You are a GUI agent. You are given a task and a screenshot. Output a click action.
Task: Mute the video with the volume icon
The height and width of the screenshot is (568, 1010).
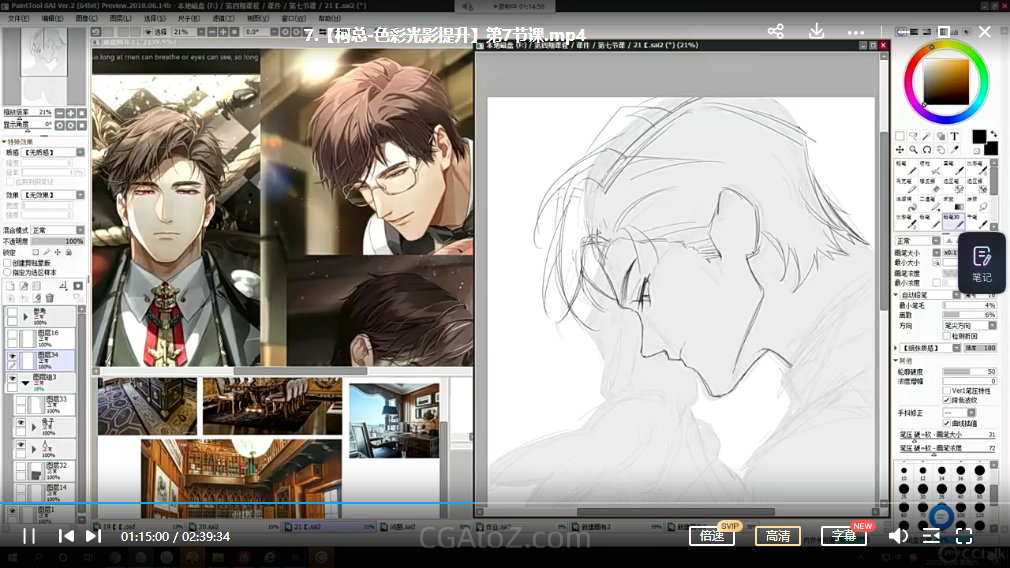[898, 536]
